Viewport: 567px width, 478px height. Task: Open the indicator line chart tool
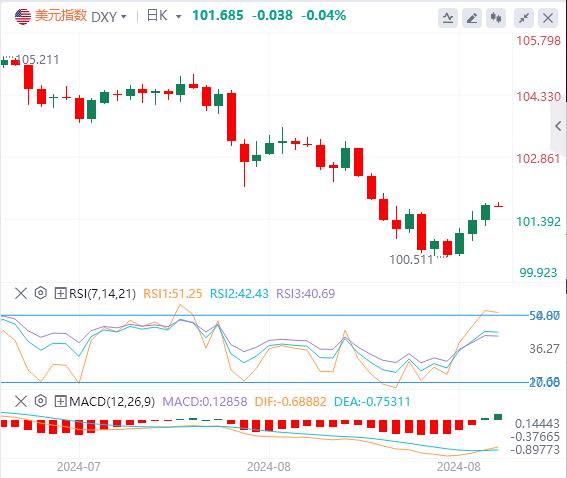click(x=448, y=17)
